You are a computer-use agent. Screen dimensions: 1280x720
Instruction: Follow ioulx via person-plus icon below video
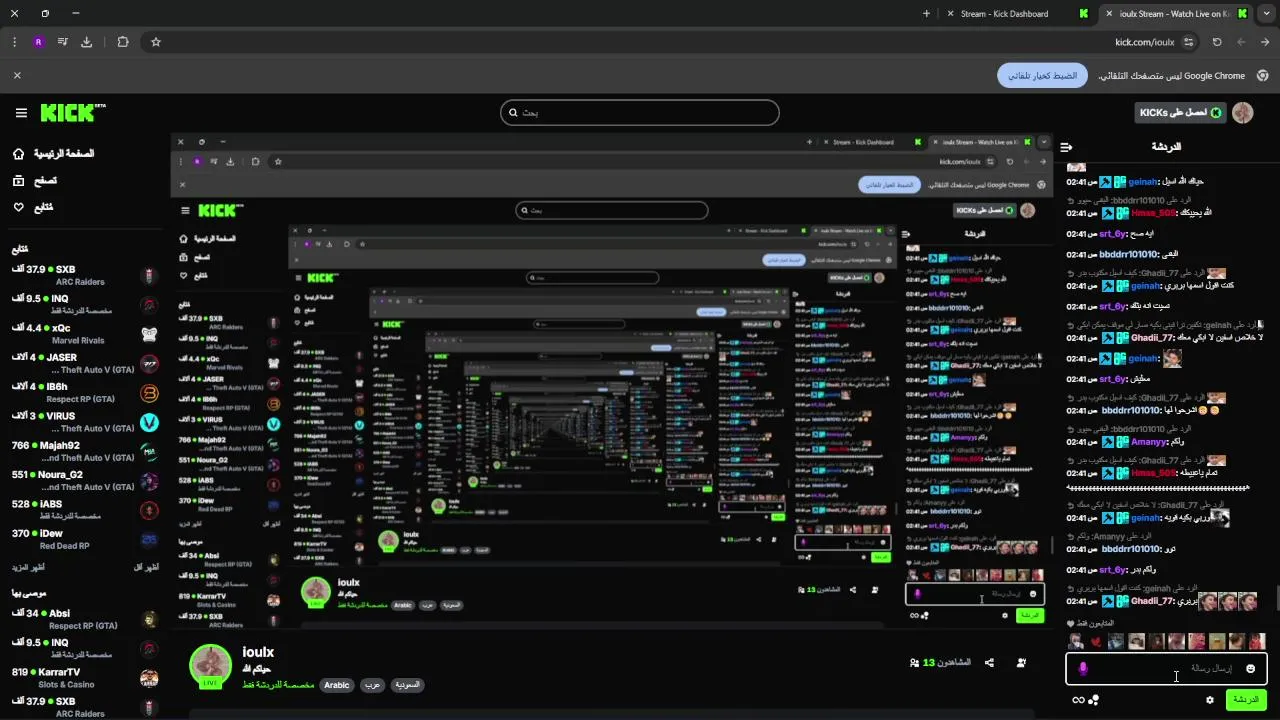tap(1021, 662)
